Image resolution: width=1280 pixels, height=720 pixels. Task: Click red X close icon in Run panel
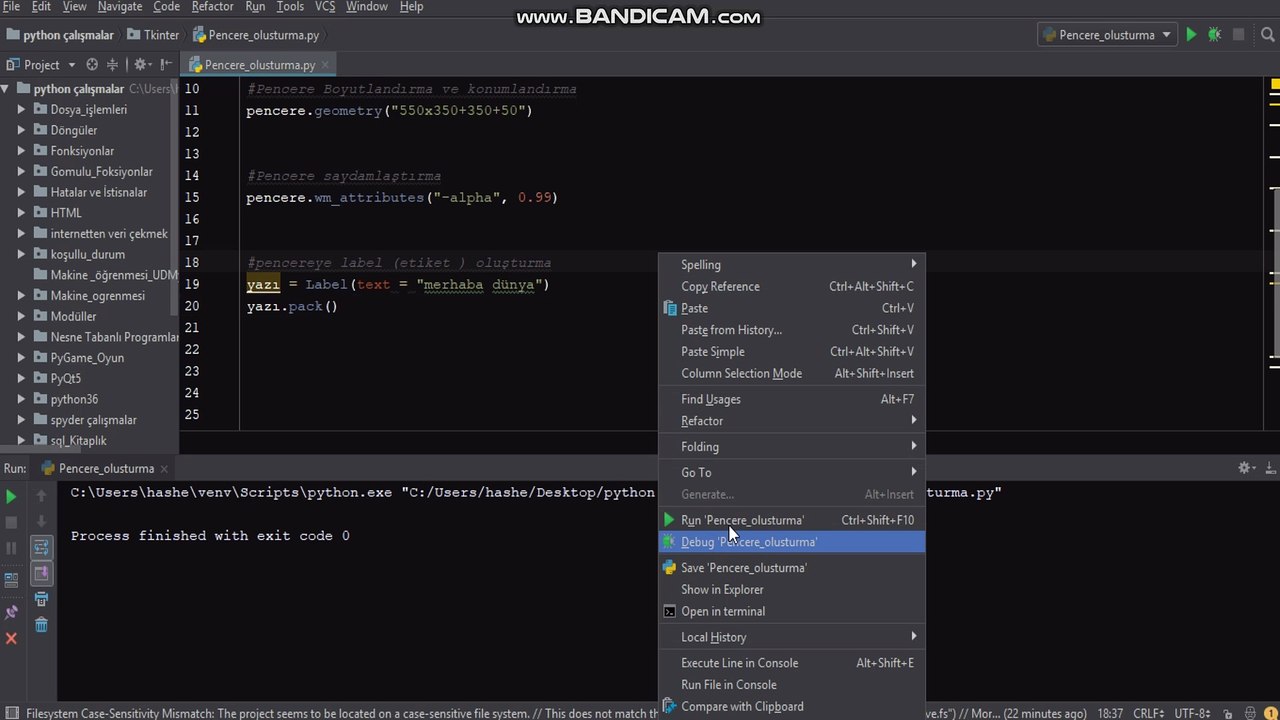[x=11, y=638]
